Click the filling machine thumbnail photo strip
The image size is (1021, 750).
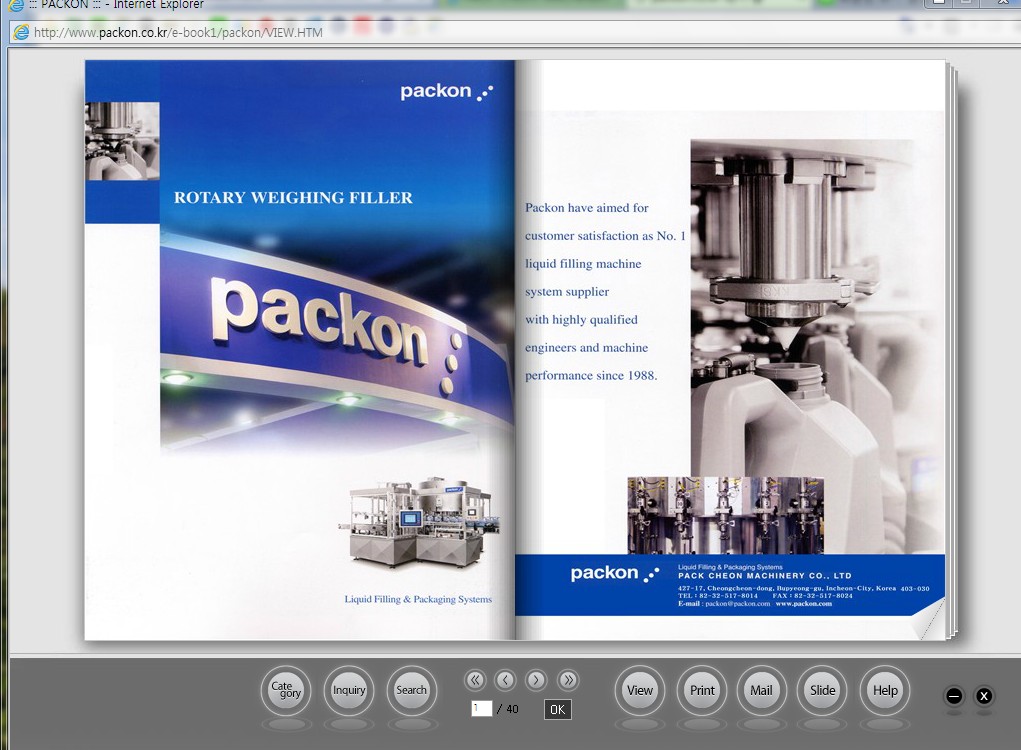coord(725,515)
